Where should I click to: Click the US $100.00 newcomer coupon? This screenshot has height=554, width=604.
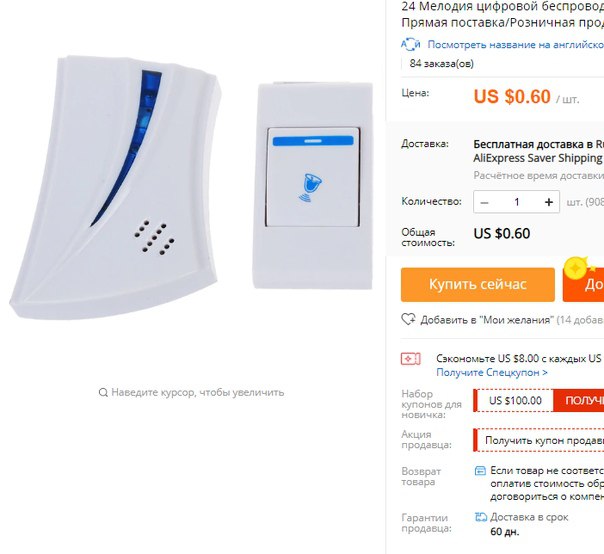point(515,401)
